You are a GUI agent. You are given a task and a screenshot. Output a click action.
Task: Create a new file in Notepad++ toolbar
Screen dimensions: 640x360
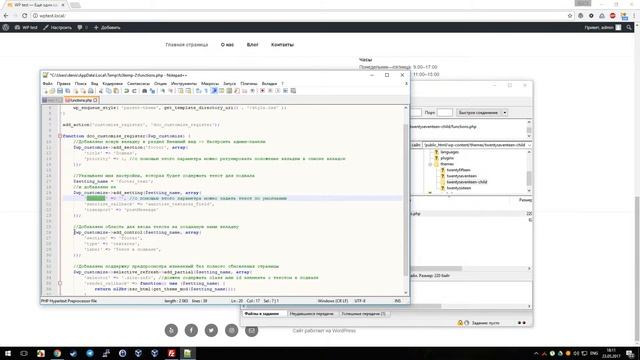(x=46, y=91)
